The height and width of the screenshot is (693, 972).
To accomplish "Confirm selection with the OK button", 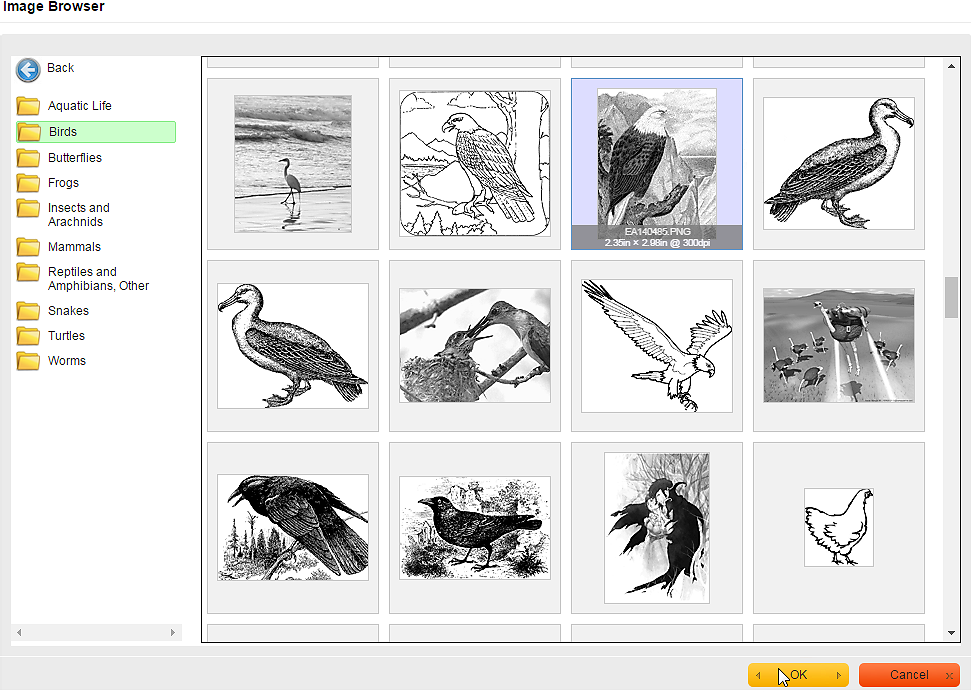I will click(798, 675).
